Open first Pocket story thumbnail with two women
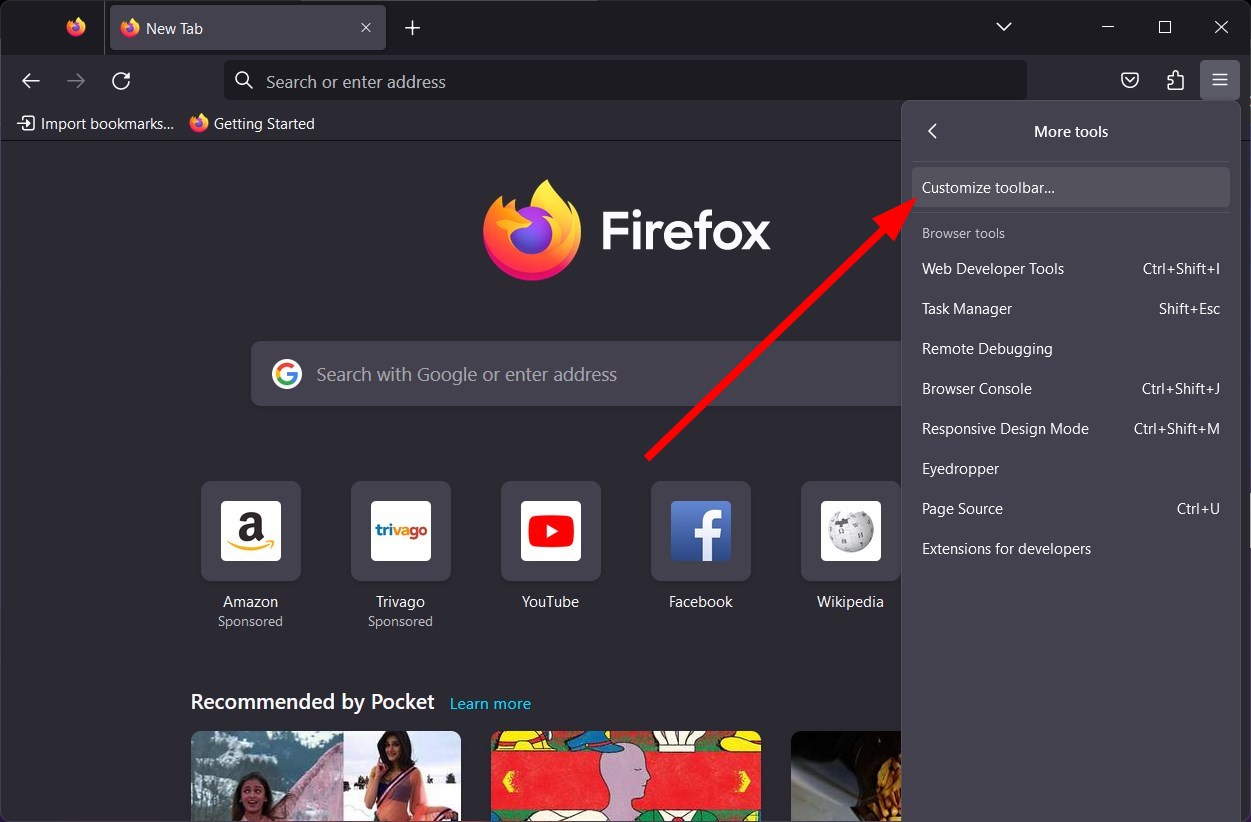This screenshot has height=822, width=1251. (x=326, y=776)
